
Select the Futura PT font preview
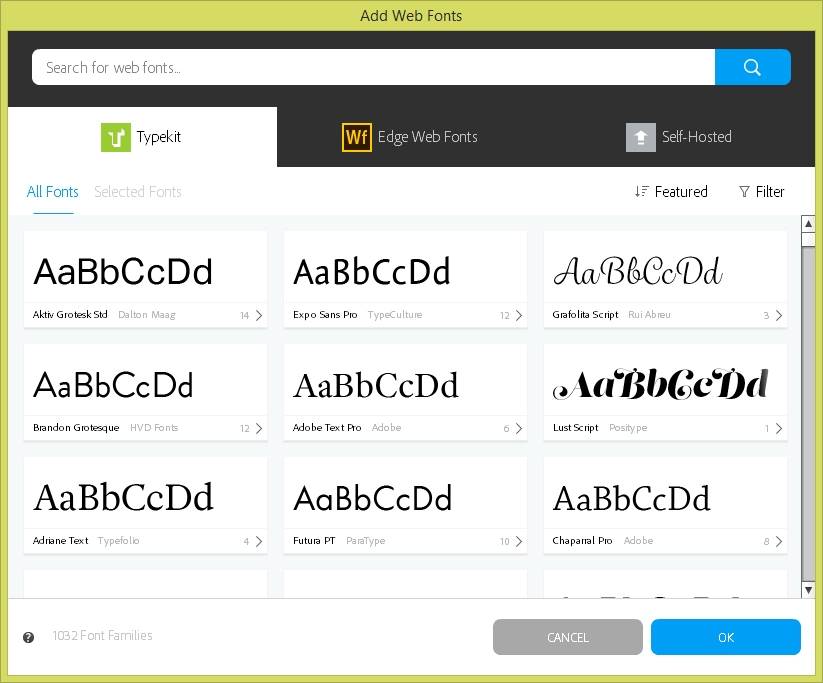click(405, 493)
